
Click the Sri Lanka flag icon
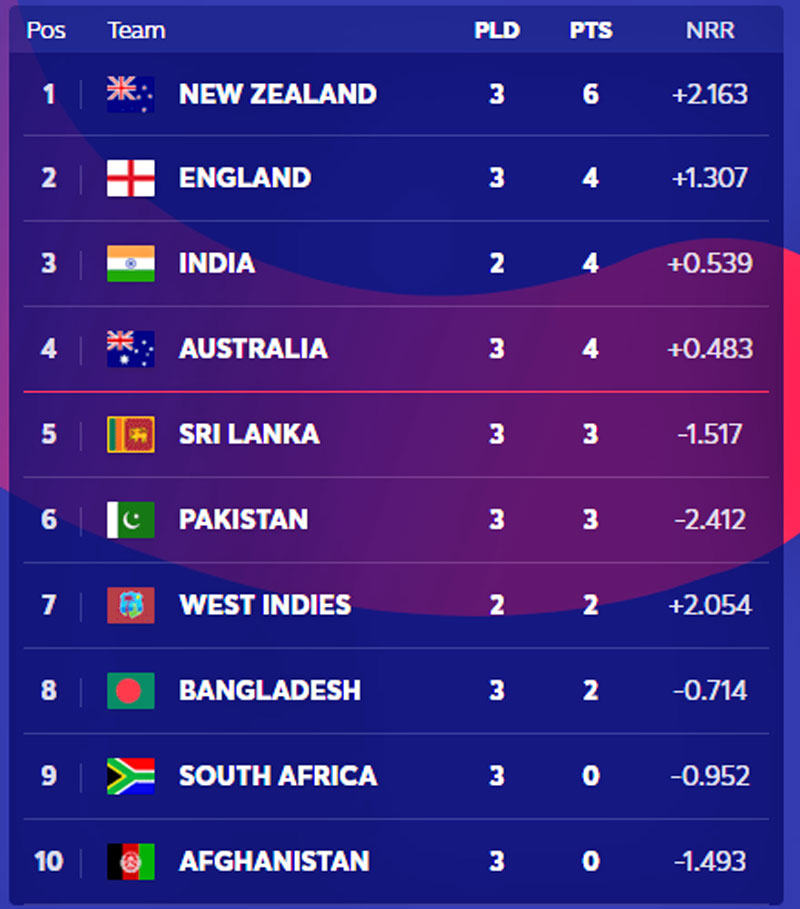131,434
